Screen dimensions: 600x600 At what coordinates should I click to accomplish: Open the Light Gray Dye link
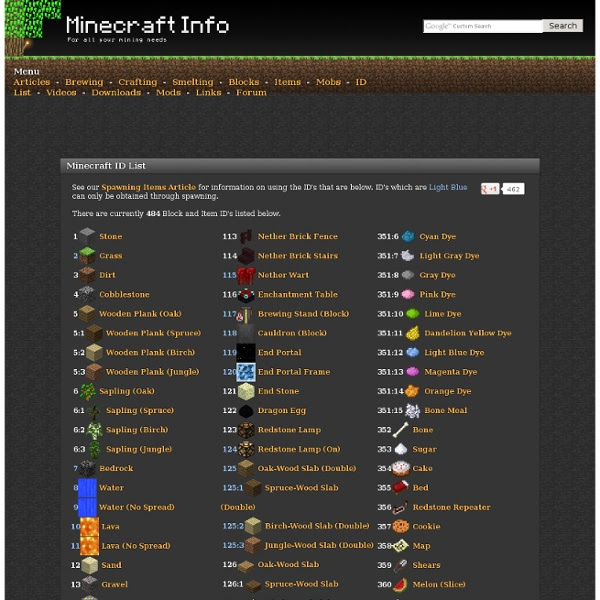[449, 256]
